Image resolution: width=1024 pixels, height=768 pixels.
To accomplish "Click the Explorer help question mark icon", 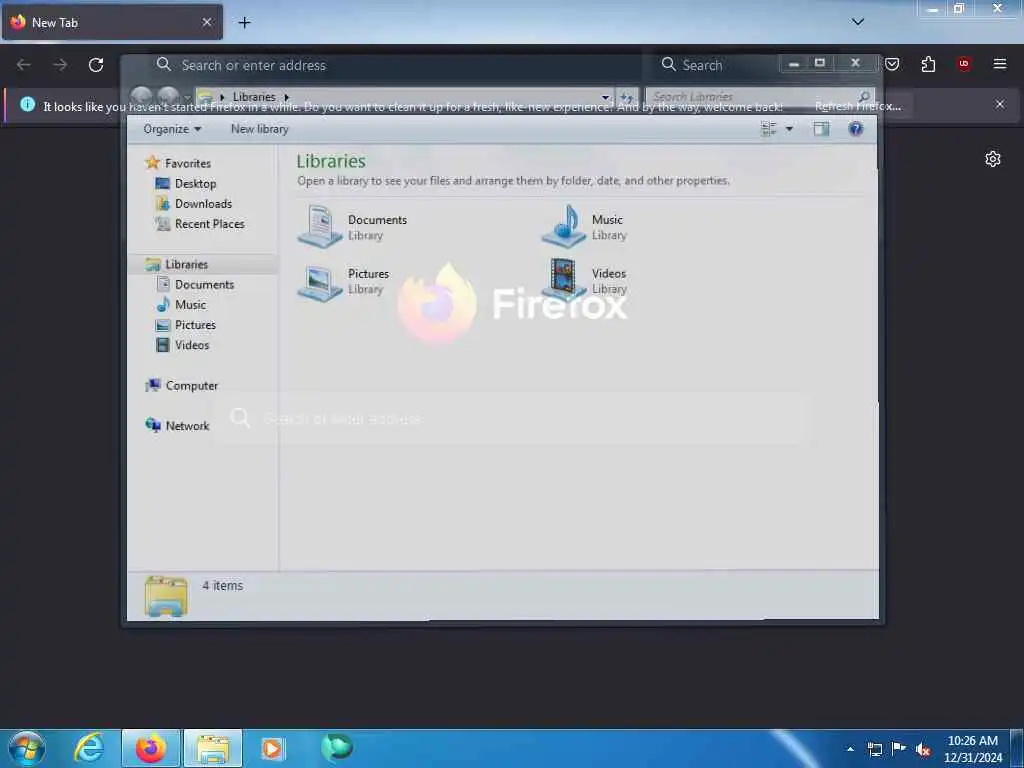I will click(856, 129).
